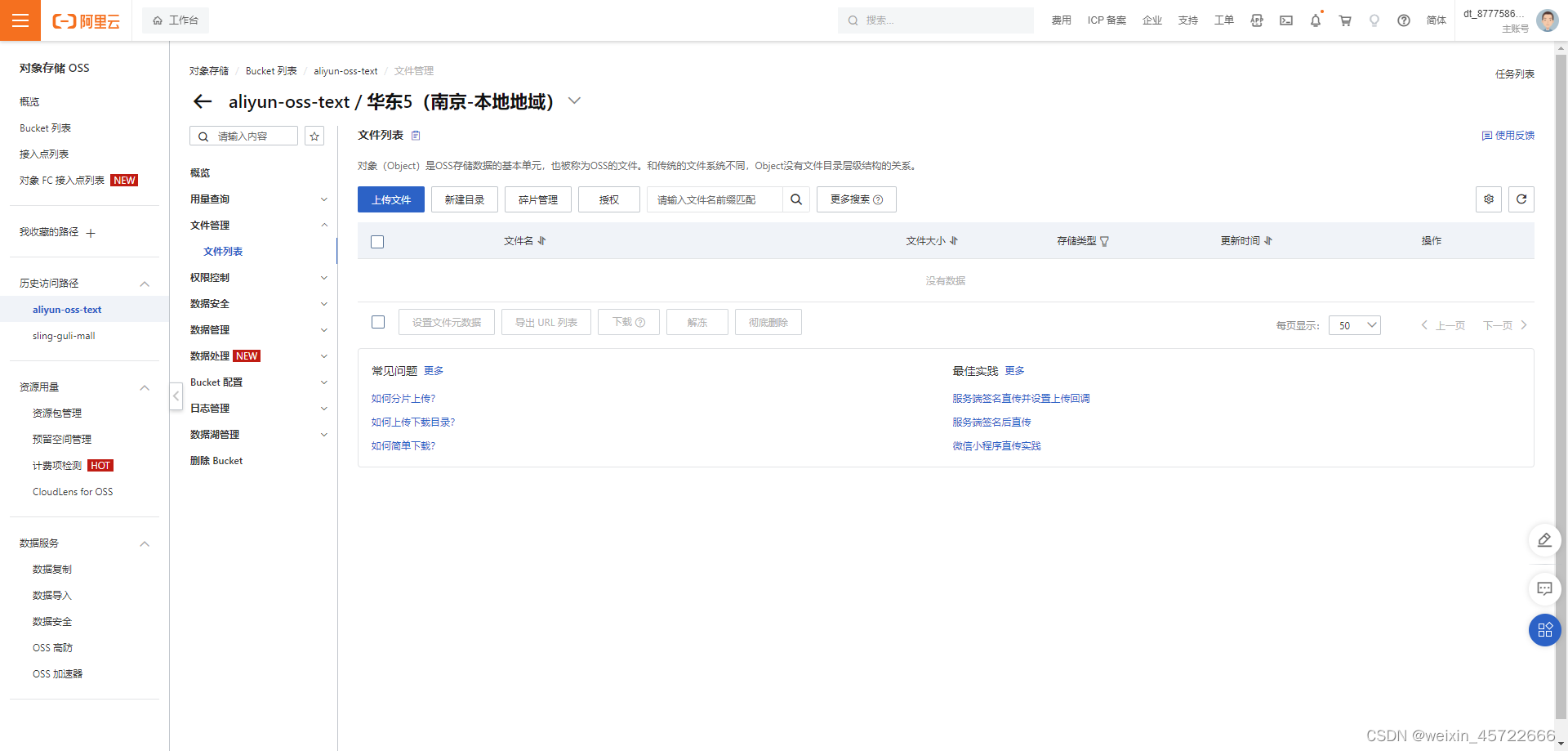Collapse 资源用量 section

pos(145,387)
